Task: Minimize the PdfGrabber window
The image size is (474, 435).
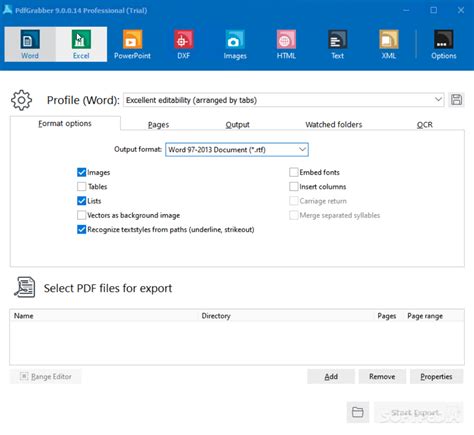Action: point(406,10)
